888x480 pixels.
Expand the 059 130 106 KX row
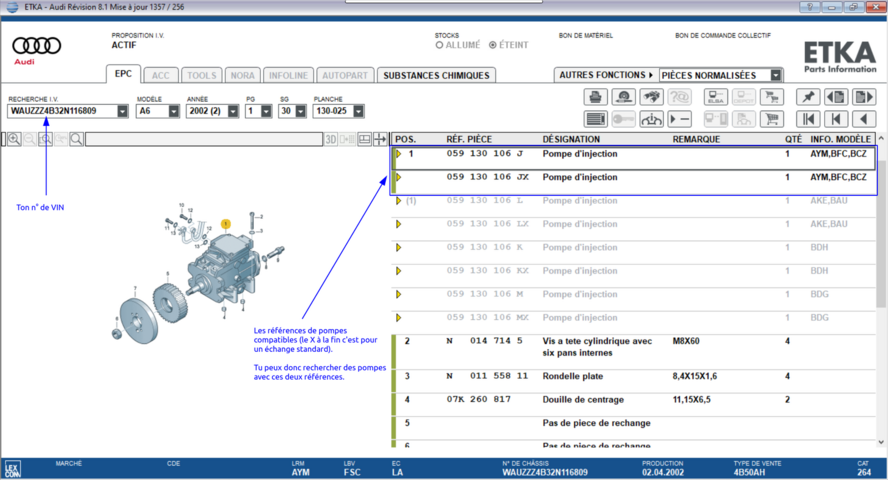click(399, 271)
